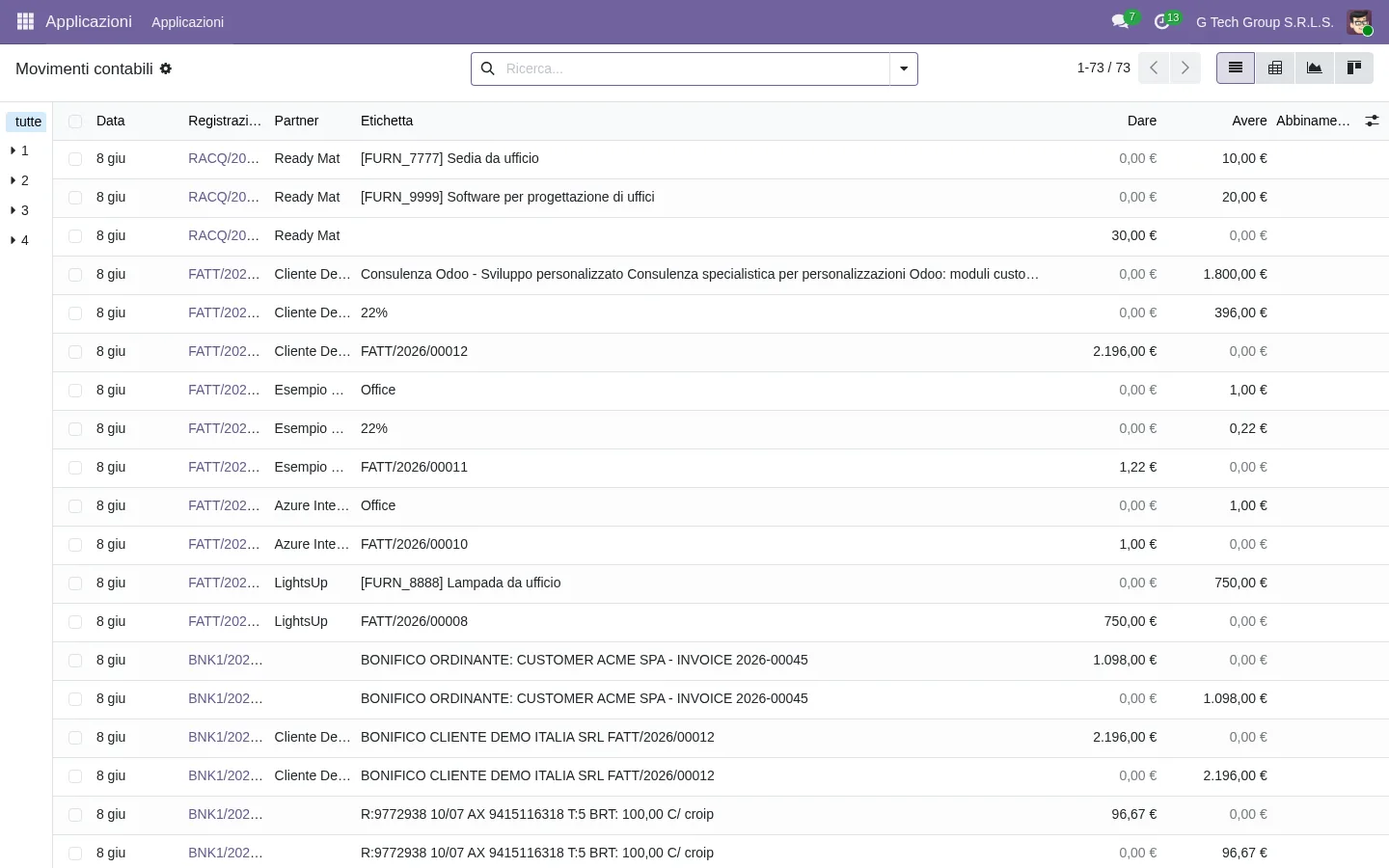1389x868 pixels.
Task: Open RACQ link in Sedia da ufficio row
Action: [224, 158]
